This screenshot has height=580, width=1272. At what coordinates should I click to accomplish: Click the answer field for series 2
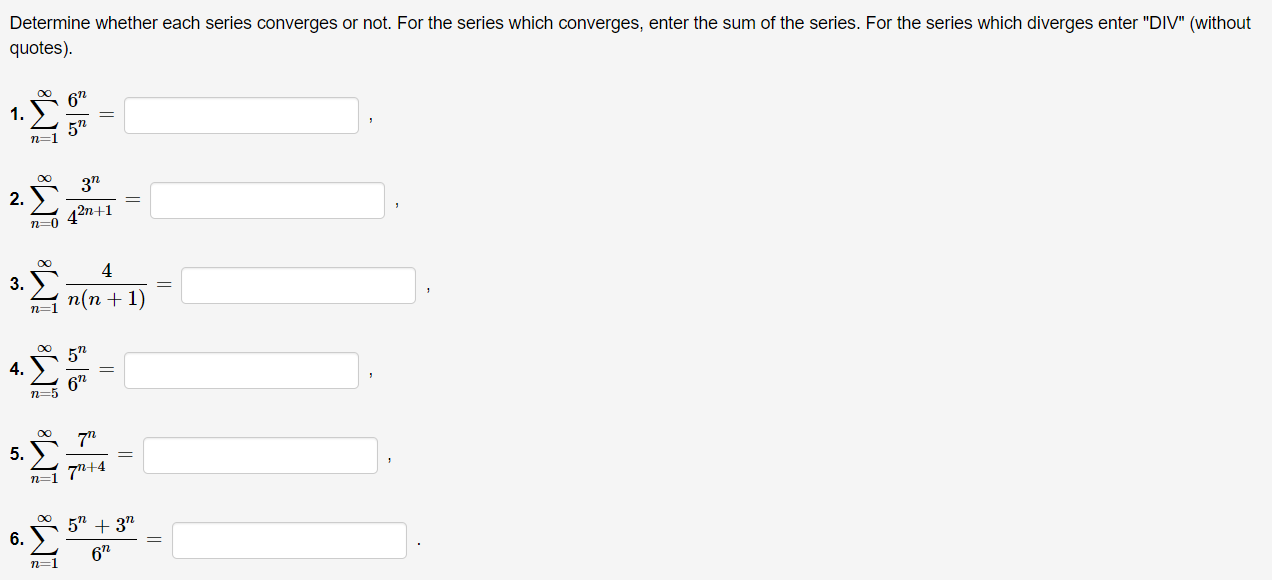point(267,200)
